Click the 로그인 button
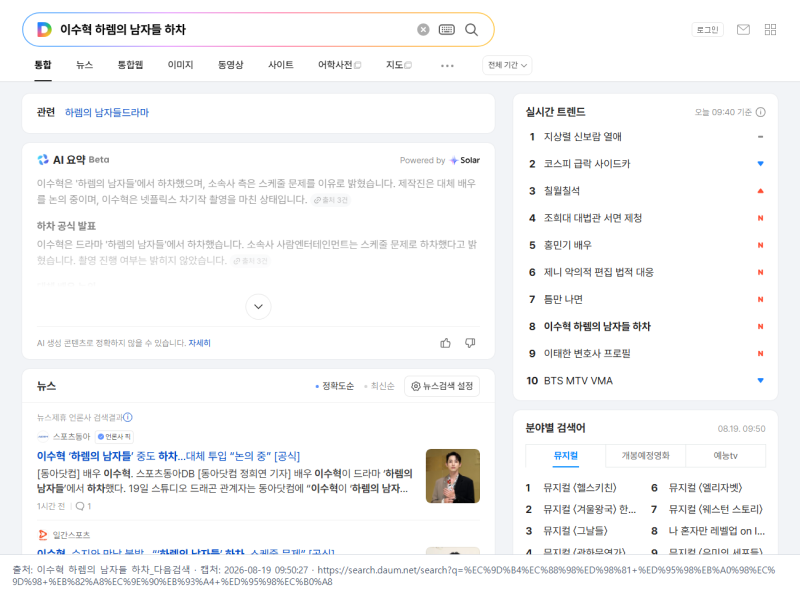Screen dimensions: 800x590 (x=708, y=30)
